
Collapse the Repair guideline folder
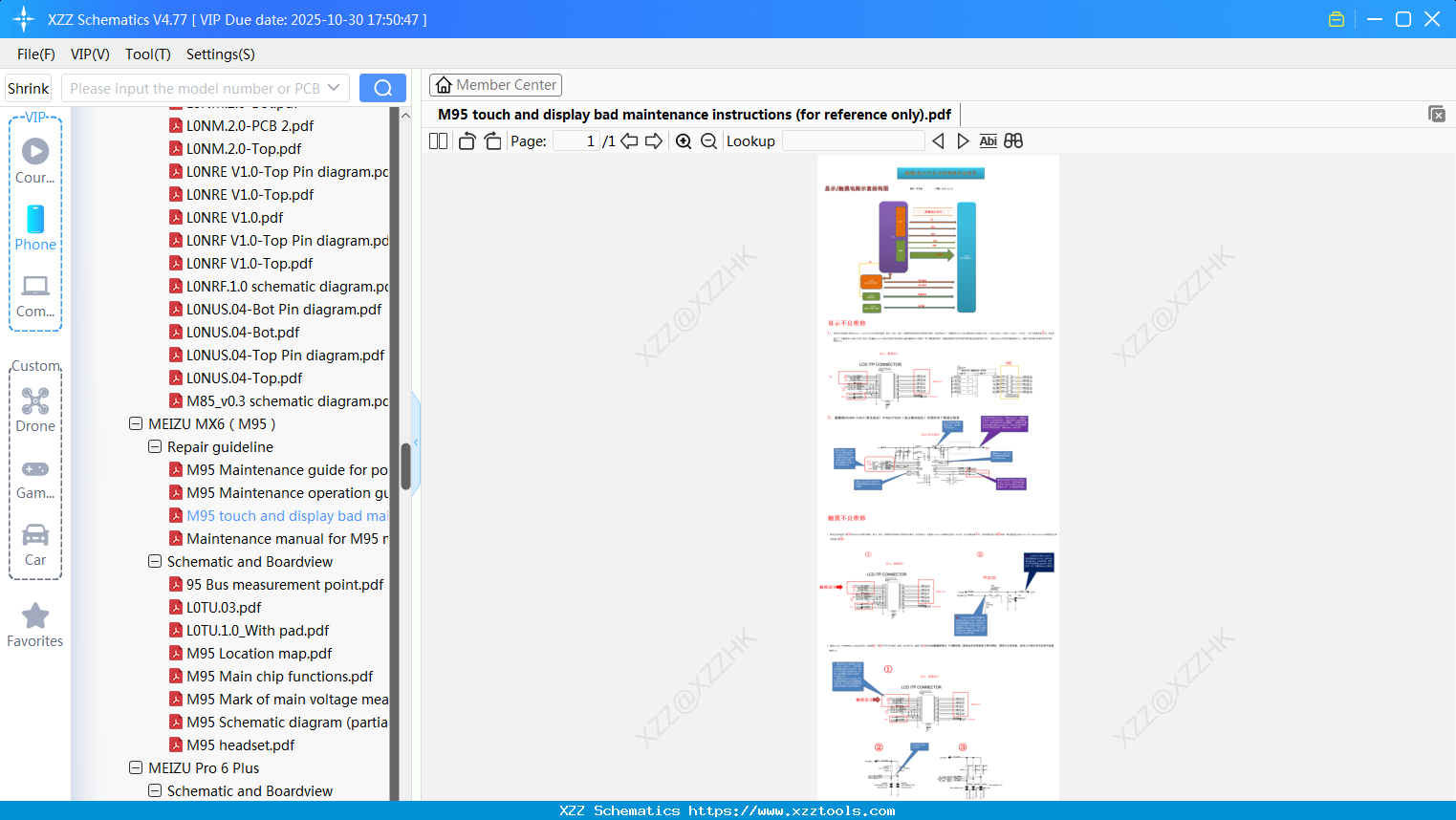(155, 446)
